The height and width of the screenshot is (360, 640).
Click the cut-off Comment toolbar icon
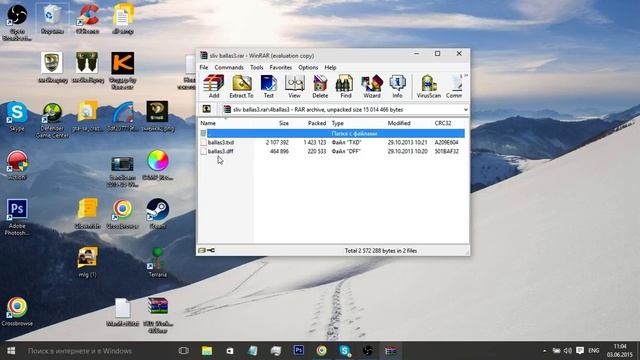point(455,87)
